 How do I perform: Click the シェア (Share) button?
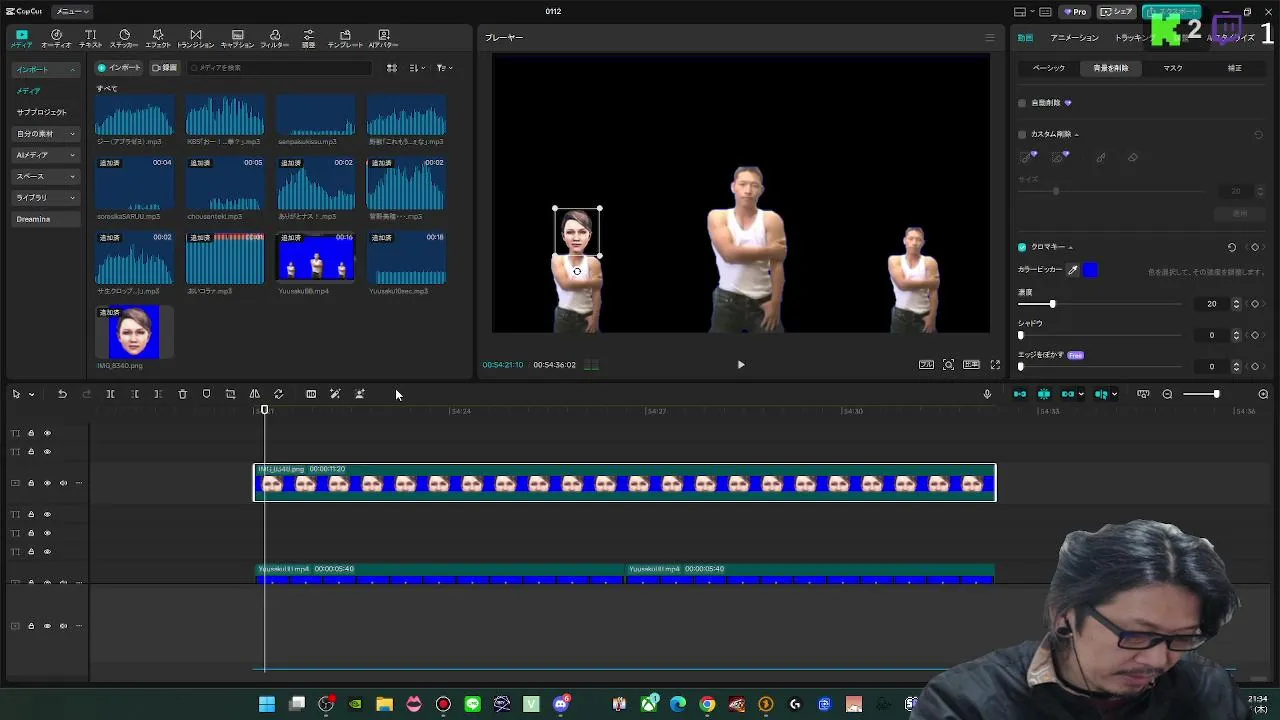[1116, 11]
